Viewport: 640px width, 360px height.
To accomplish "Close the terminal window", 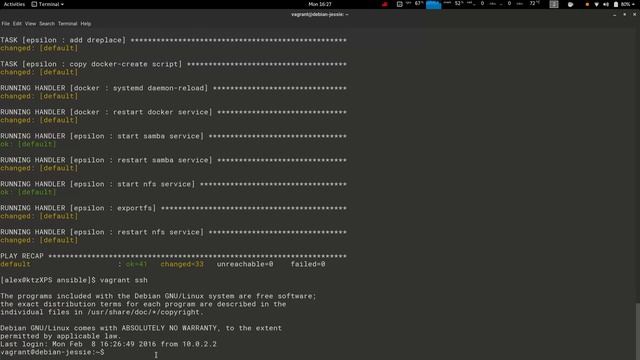I will pos(634,15).
